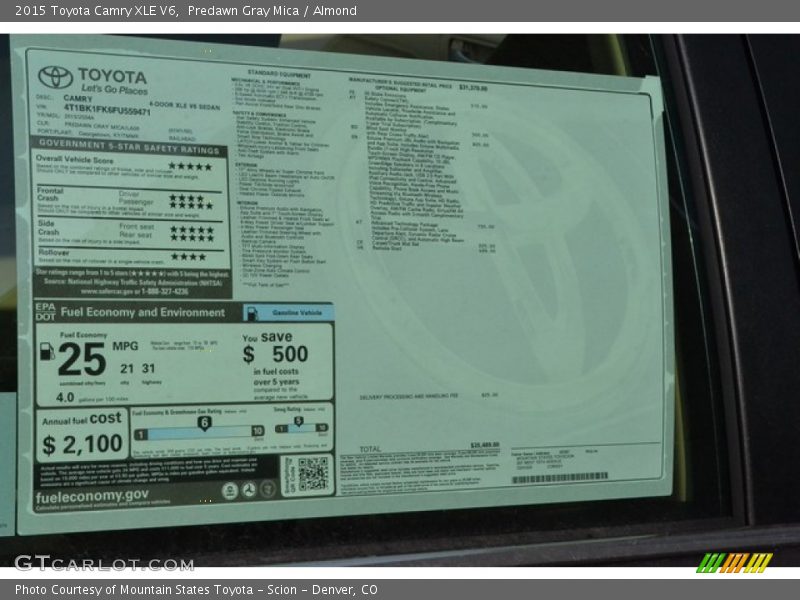Click the barcode at the sticker's bottom right
800x600 pixels.
(x=560, y=479)
